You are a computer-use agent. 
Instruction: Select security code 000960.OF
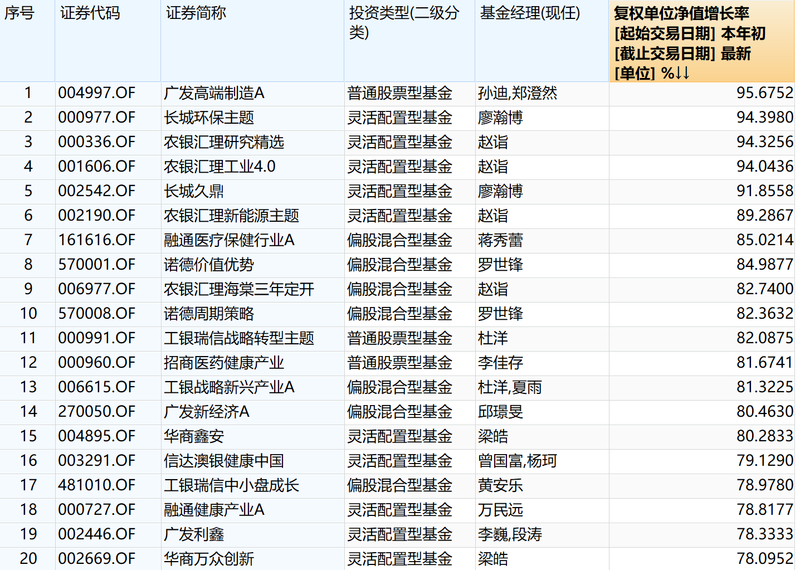click(96, 363)
